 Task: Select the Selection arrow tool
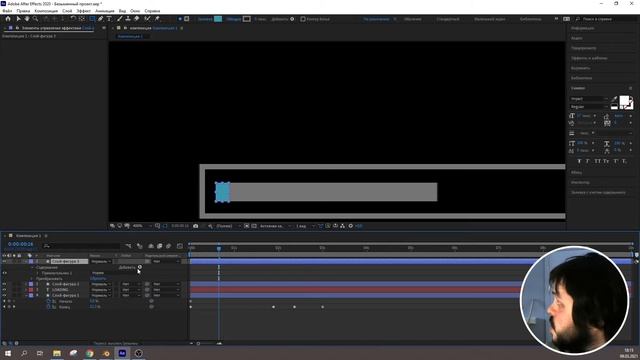click(x=18, y=19)
